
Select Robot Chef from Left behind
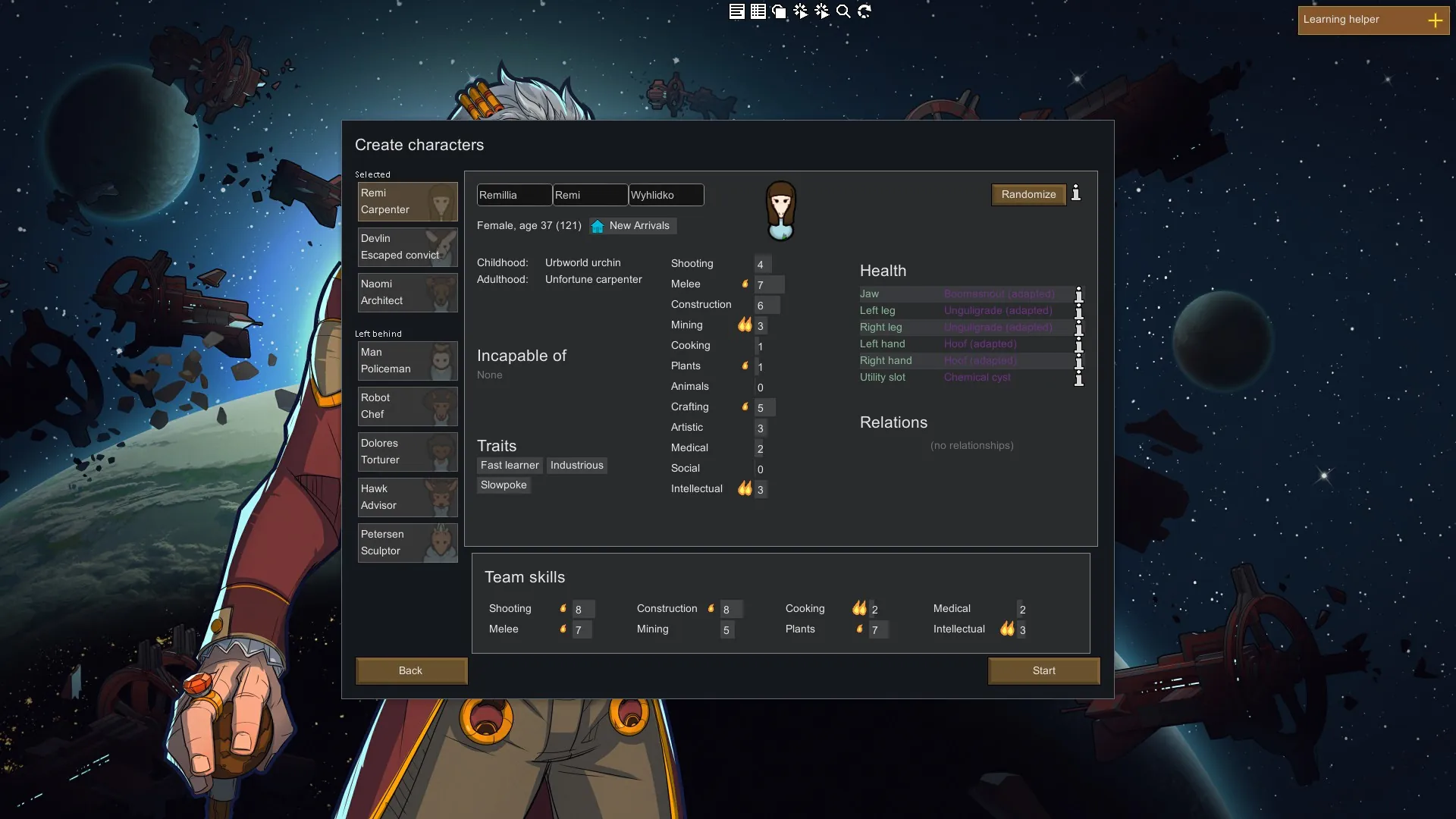point(407,406)
